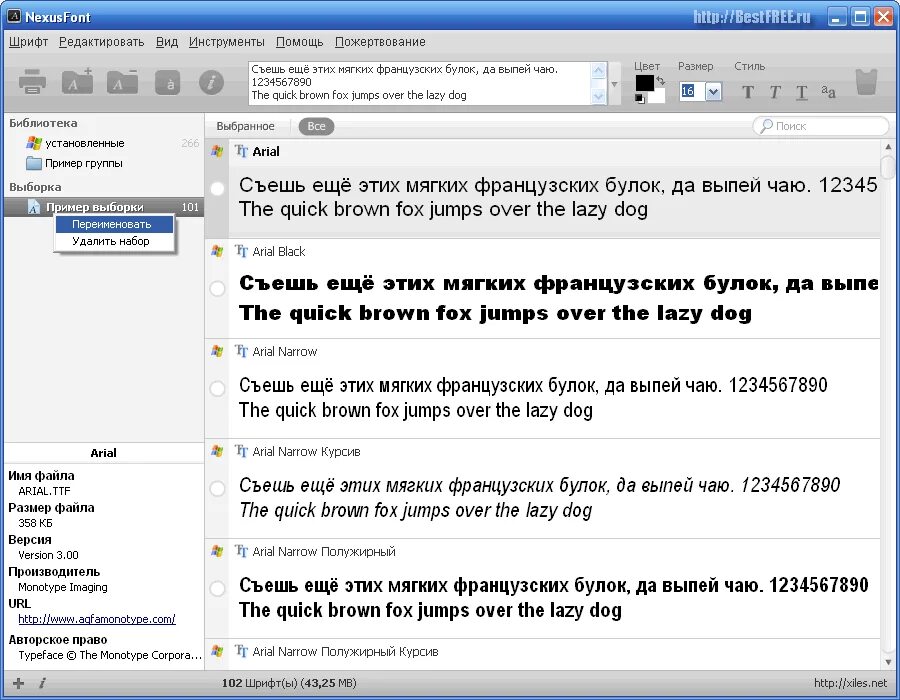The height and width of the screenshot is (700, 900).
Task: Click font list scrollbar down arrow
Action: coord(889,662)
